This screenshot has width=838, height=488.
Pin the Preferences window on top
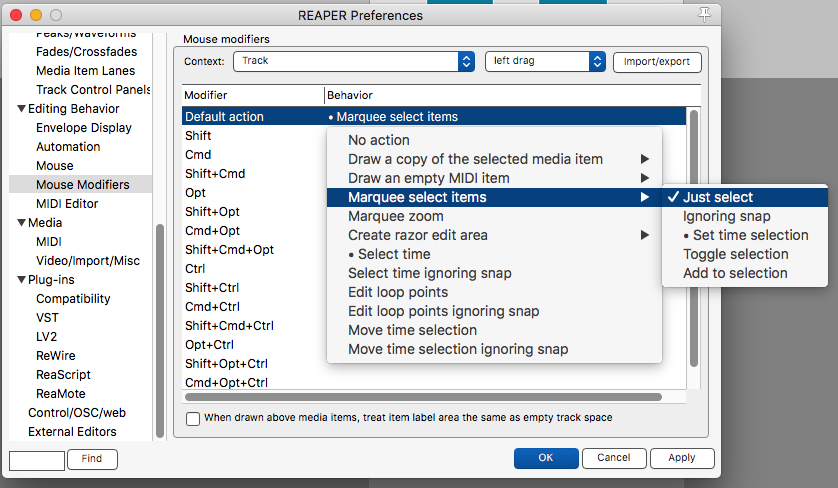(704, 14)
